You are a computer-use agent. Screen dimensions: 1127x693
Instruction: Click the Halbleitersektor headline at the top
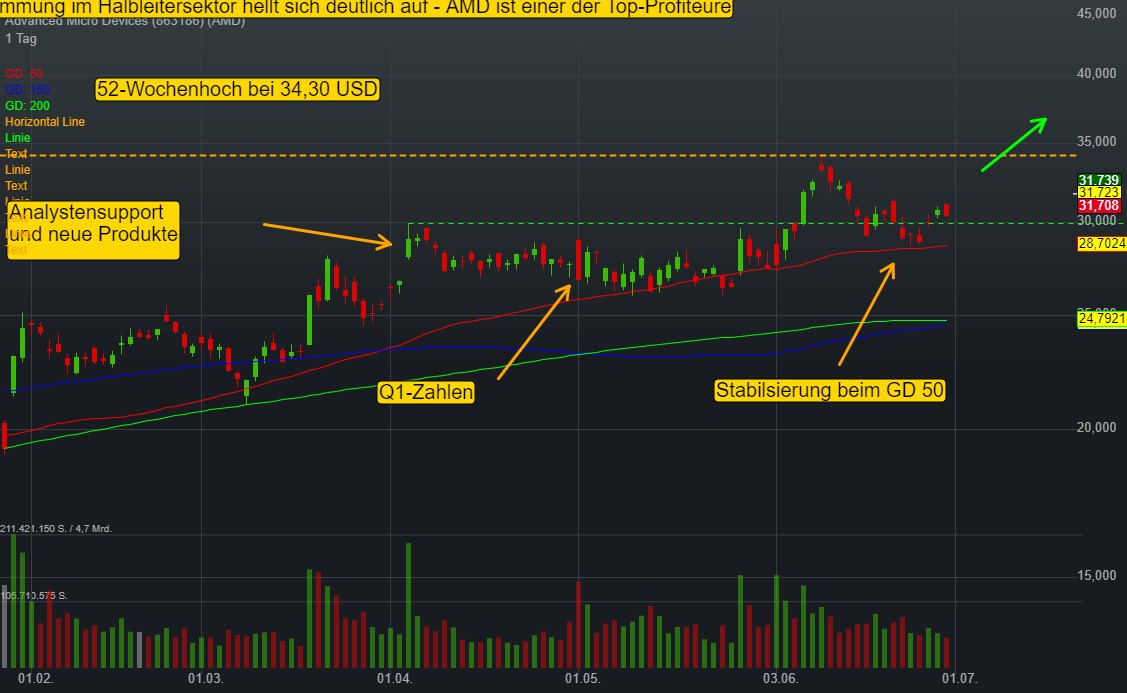tap(366, 8)
